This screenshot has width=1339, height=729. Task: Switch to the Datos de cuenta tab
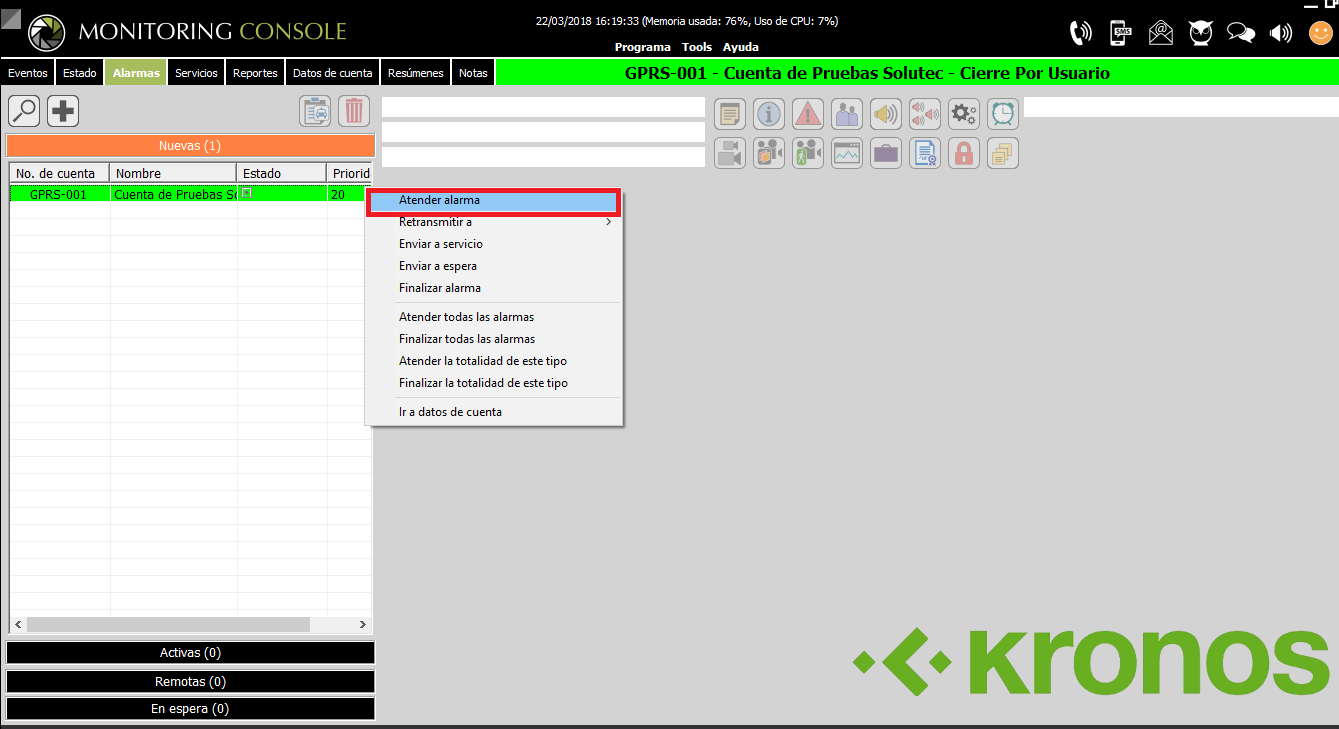pos(333,73)
